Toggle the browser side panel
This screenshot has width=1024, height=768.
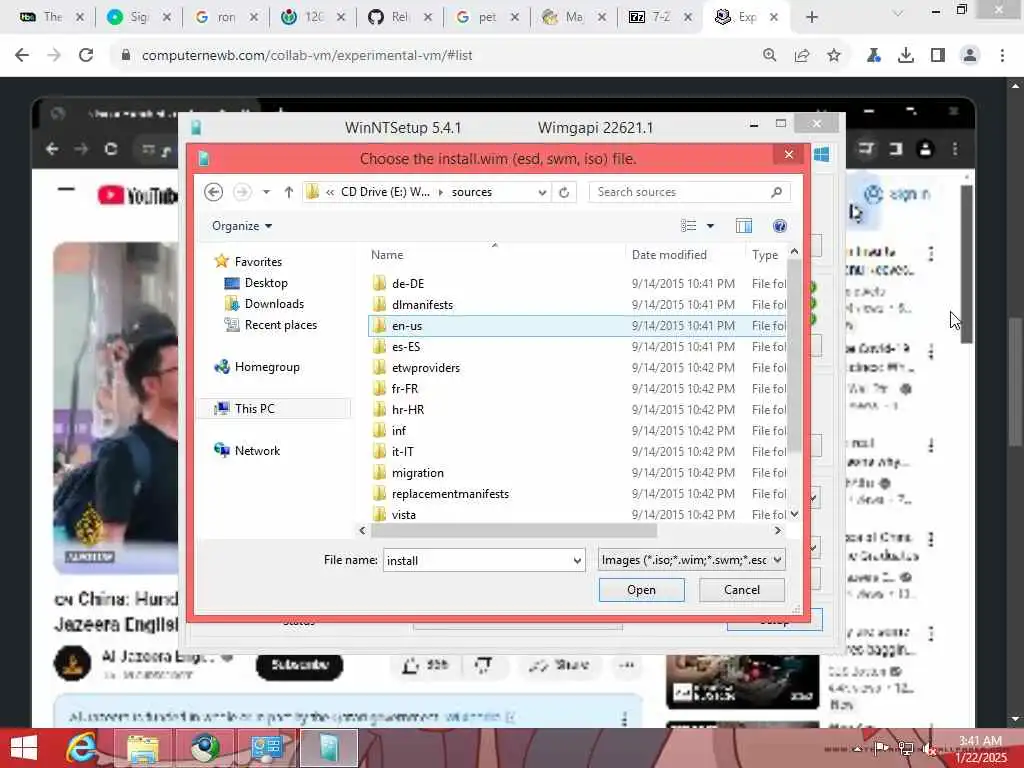click(938, 56)
